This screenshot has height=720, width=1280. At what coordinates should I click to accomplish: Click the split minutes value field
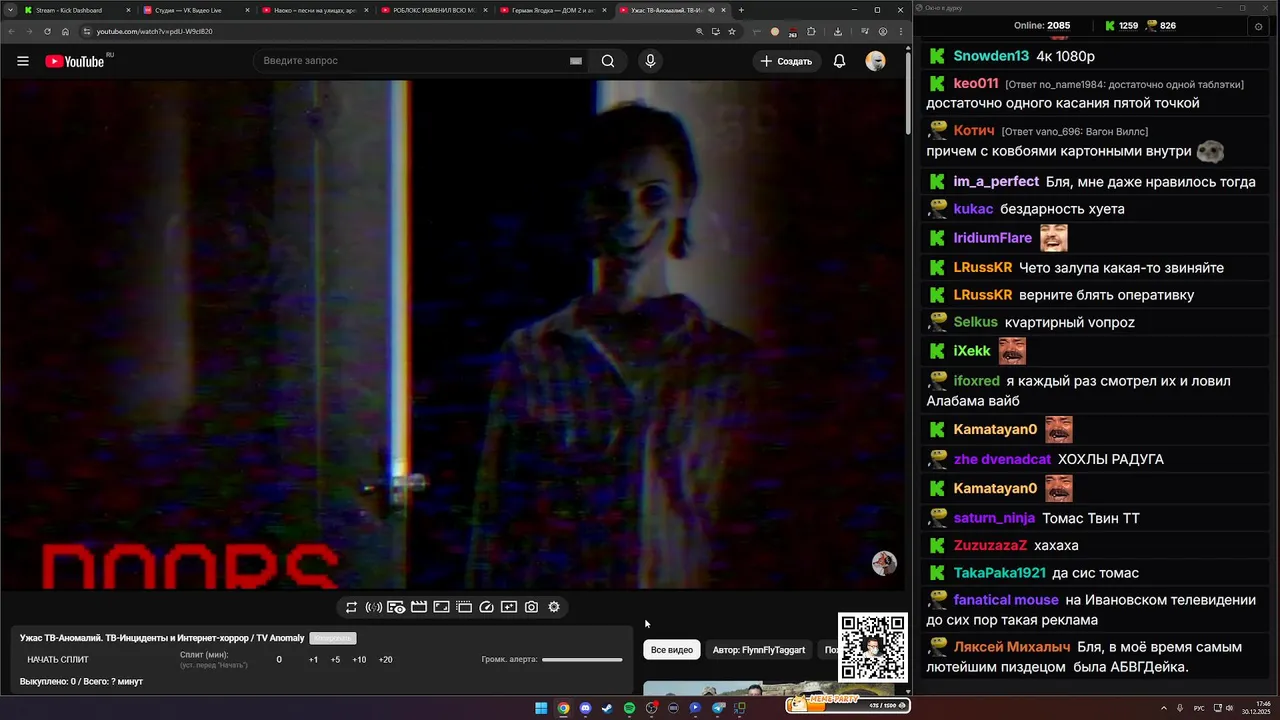pyautogui.click(x=279, y=660)
